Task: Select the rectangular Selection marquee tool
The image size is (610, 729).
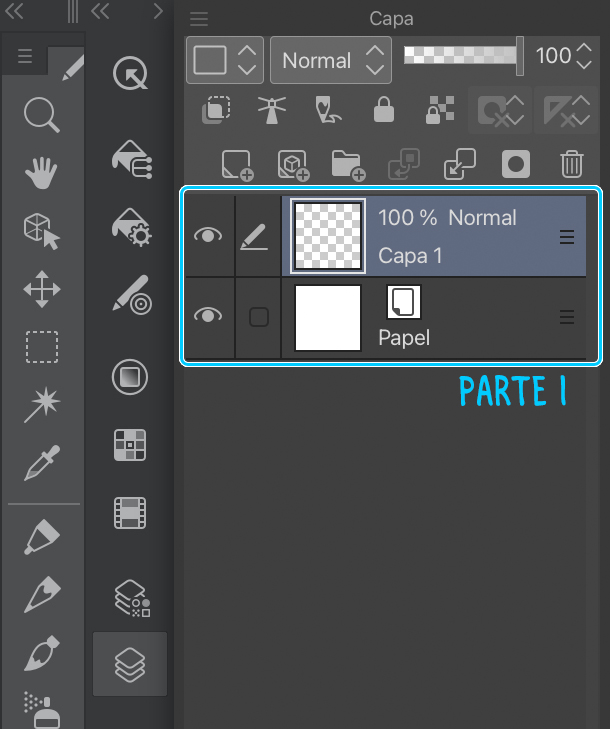Action: tap(41, 347)
